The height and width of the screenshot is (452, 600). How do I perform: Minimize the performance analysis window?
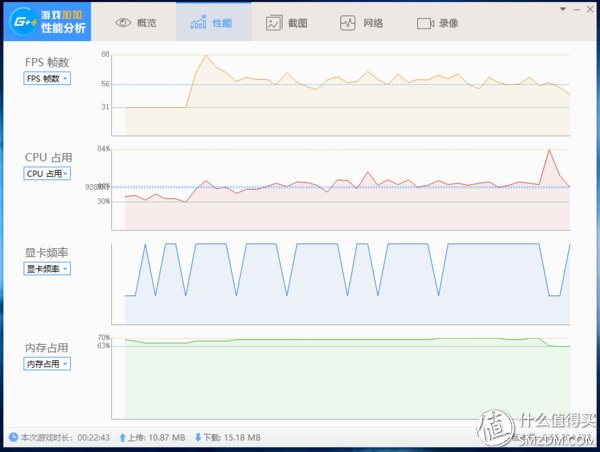(x=577, y=9)
